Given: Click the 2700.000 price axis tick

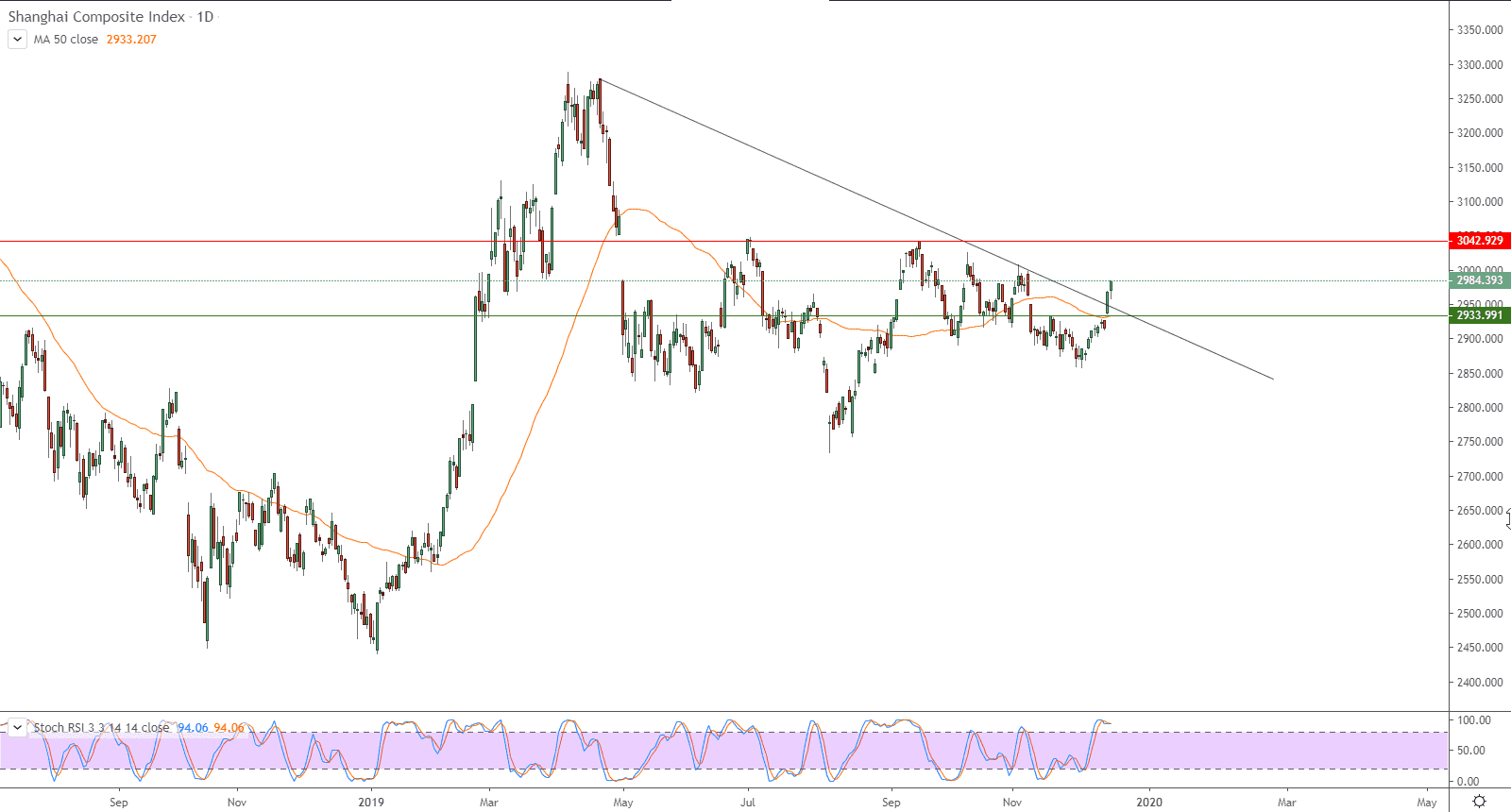Looking at the screenshot, I should pyautogui.click(x=1480, y=477).
